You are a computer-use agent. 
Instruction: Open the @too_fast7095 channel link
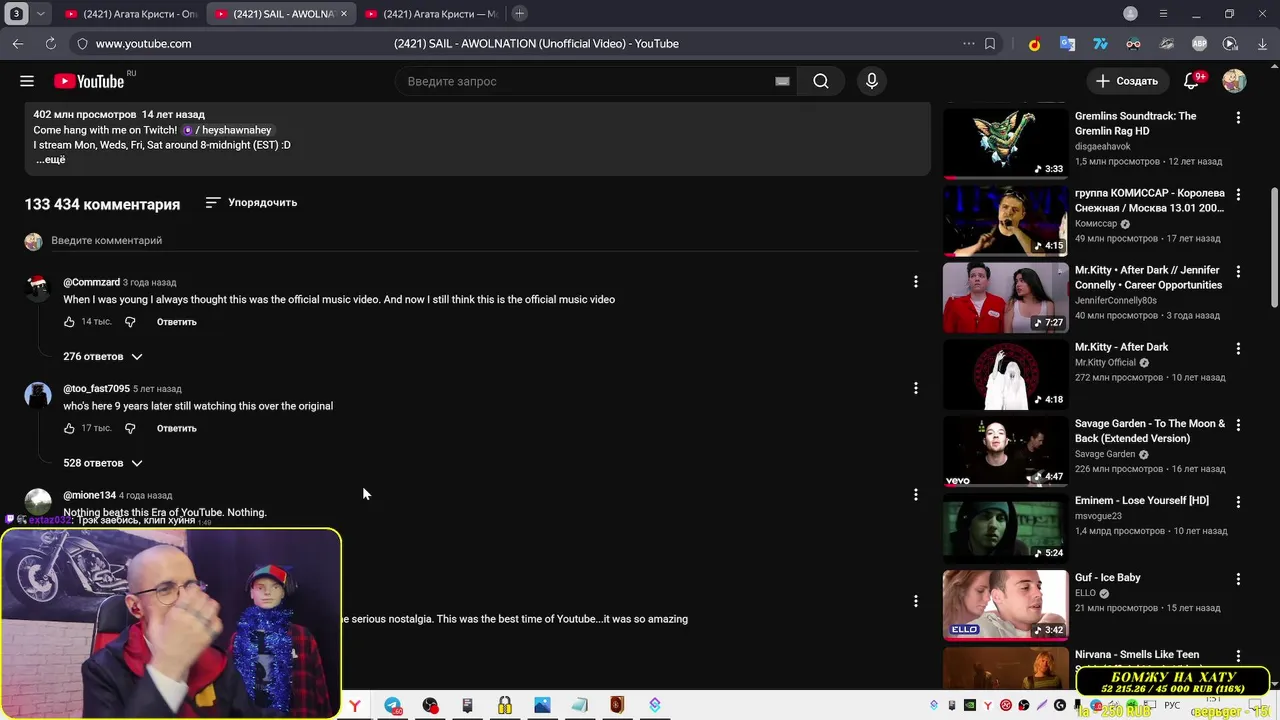point(96,389)
